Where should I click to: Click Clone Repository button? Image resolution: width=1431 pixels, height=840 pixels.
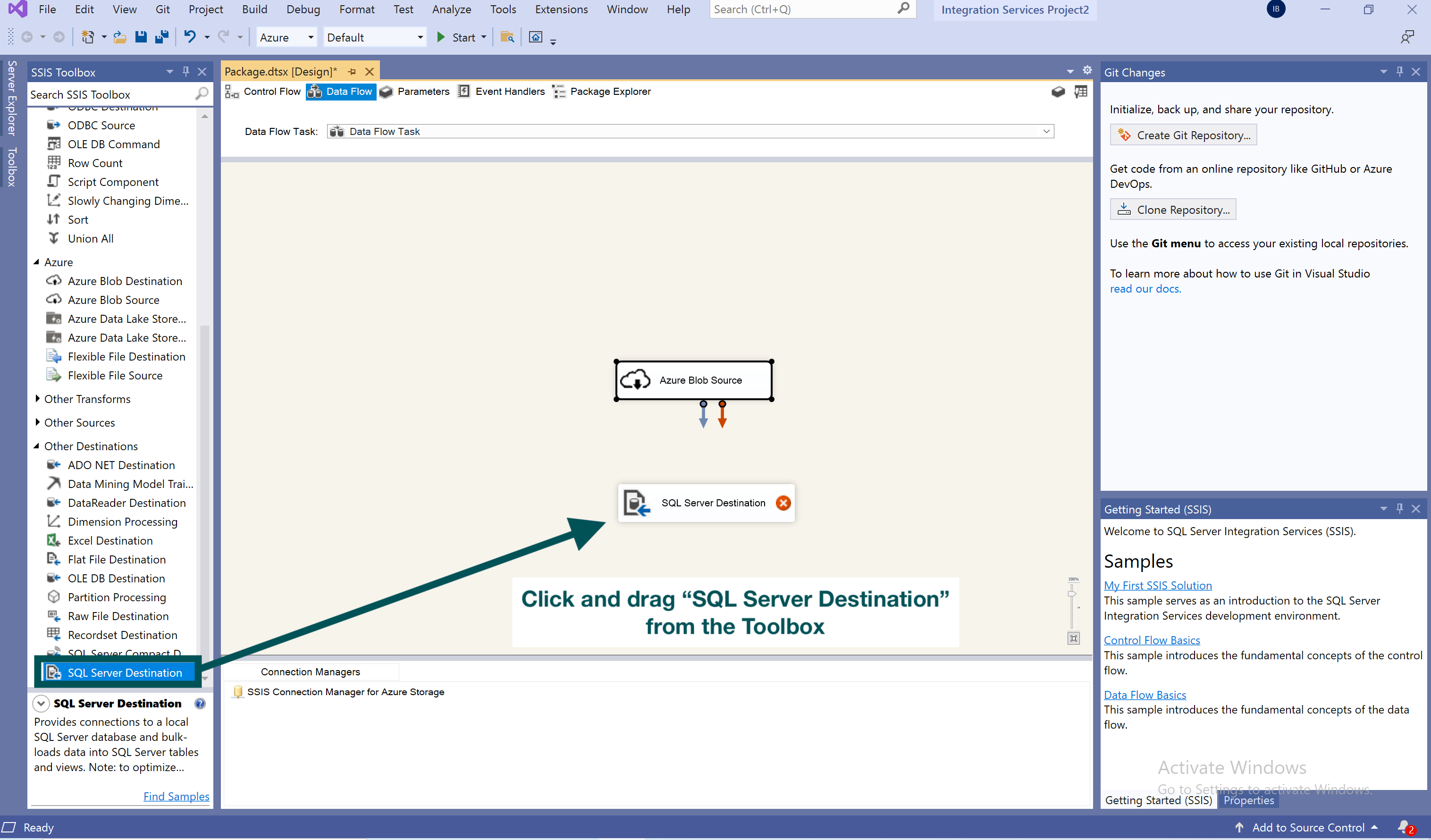1173,210
